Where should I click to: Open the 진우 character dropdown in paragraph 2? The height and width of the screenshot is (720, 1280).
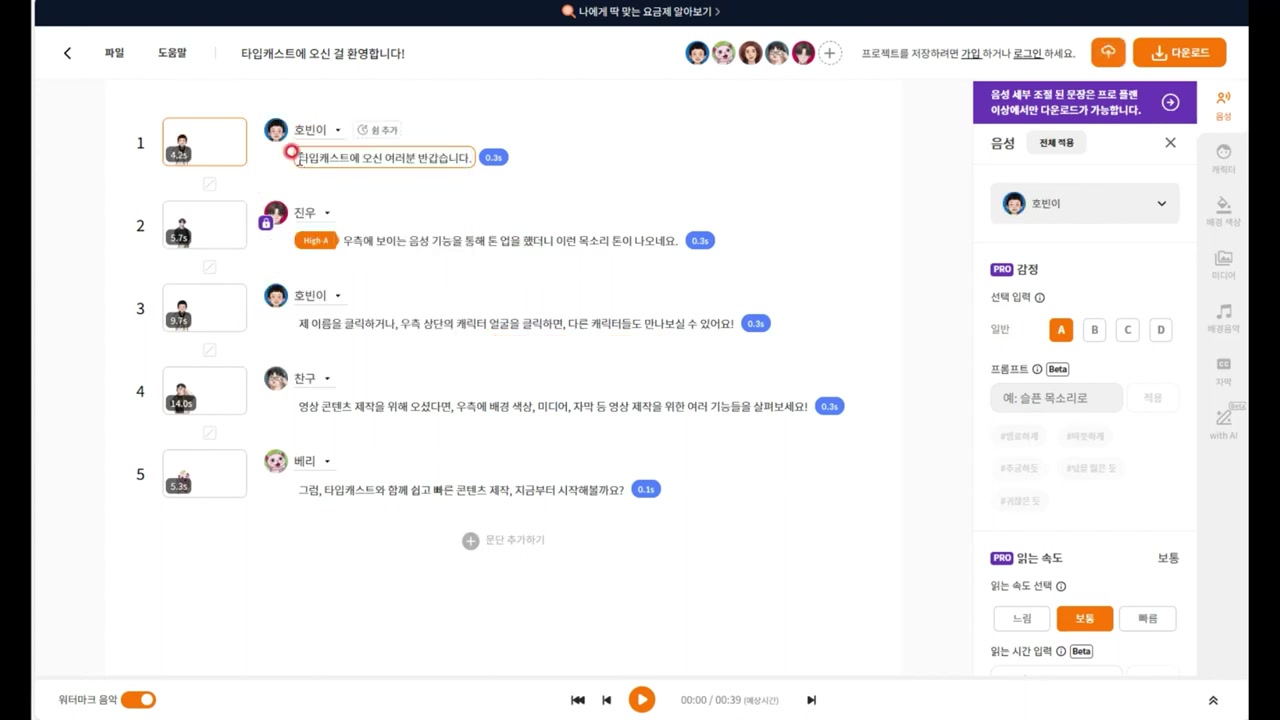click(x=312, y=213)
